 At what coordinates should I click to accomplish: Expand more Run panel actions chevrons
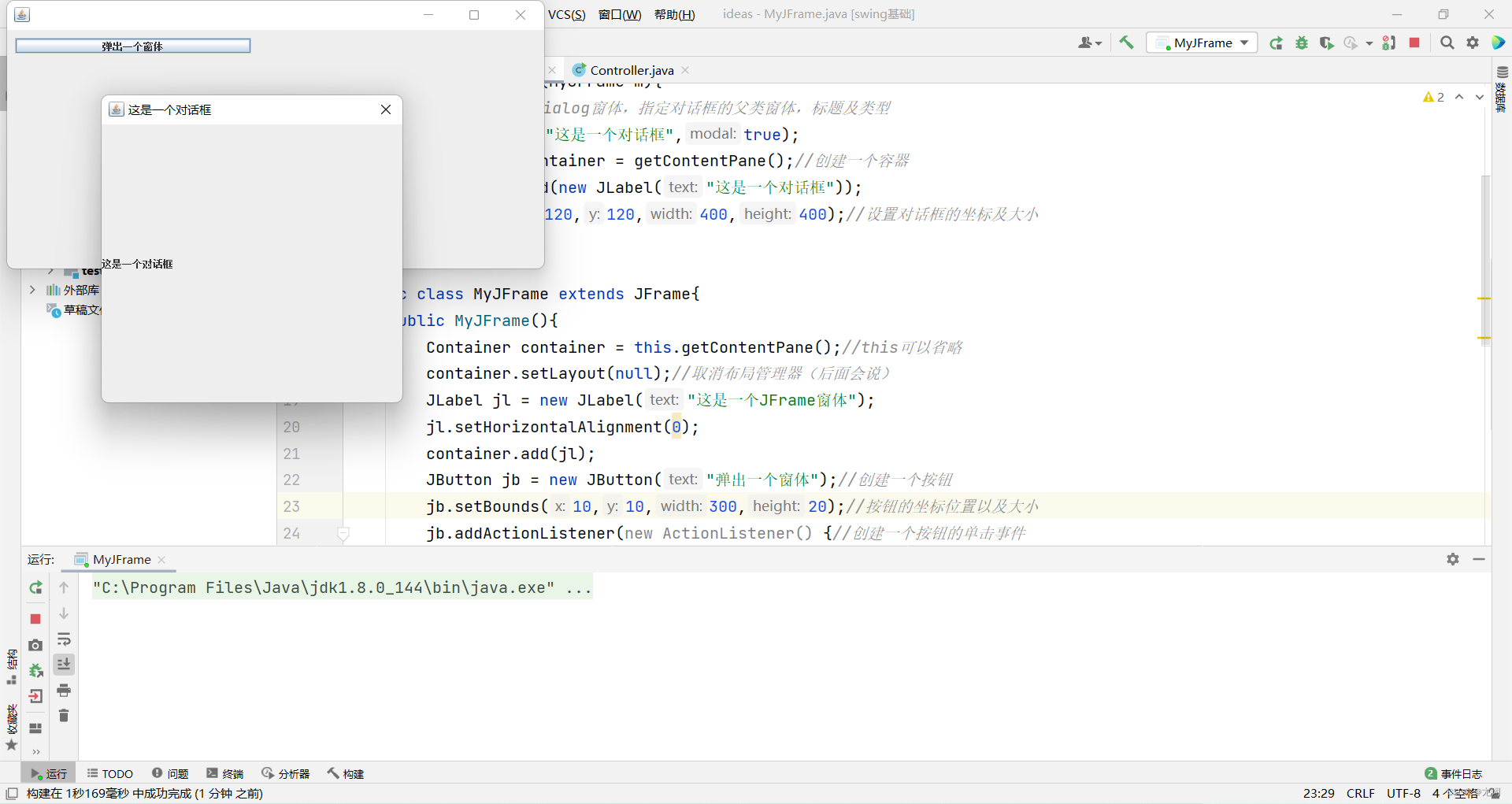tap(35, 752)
